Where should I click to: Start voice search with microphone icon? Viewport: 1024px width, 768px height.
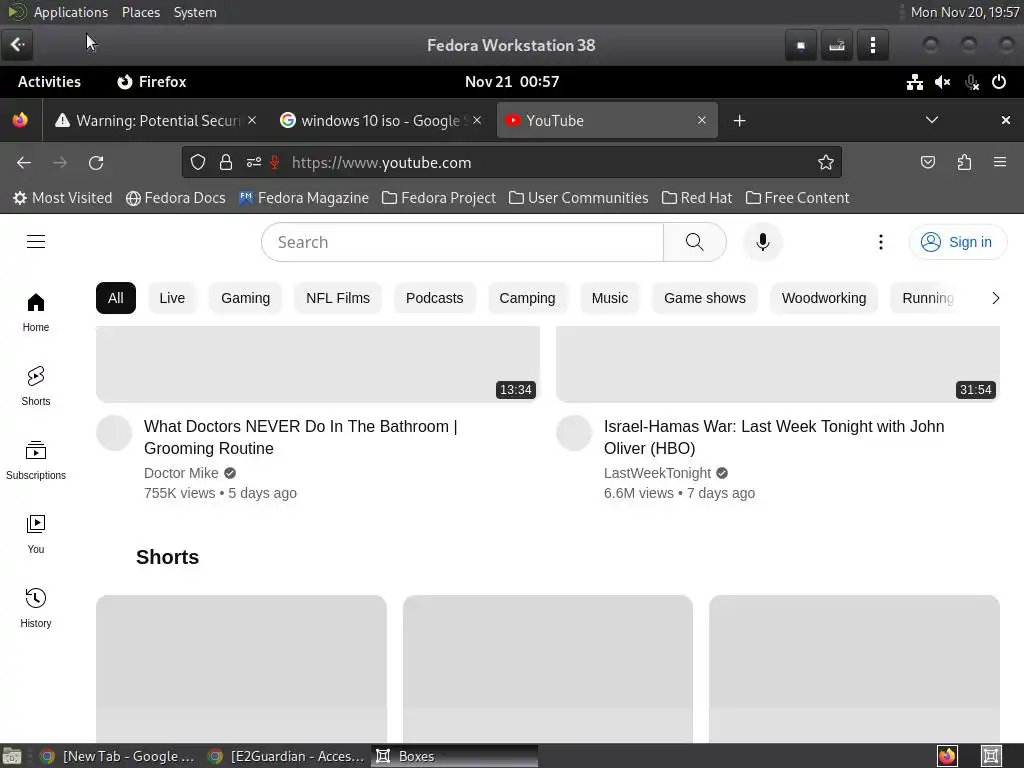(762, 242)
